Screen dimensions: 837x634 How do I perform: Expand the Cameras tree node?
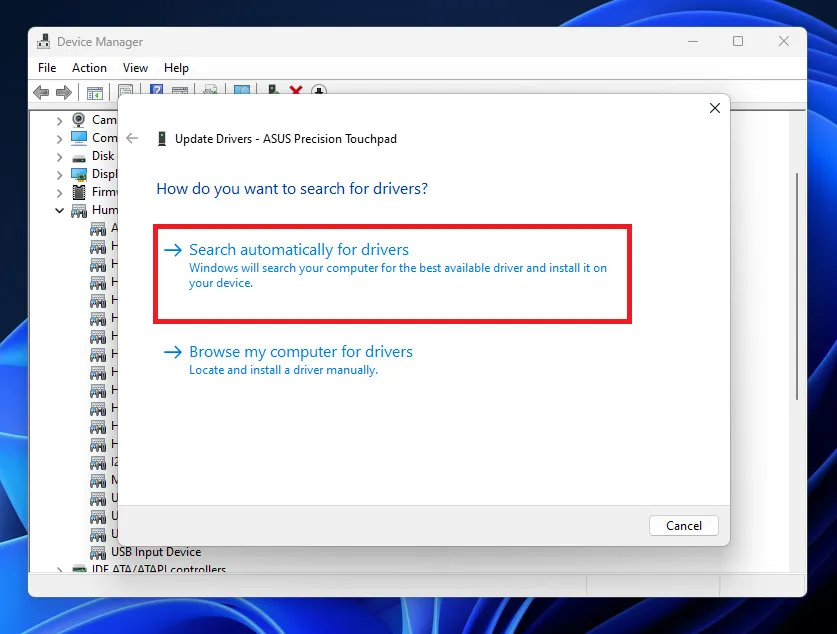59,121
